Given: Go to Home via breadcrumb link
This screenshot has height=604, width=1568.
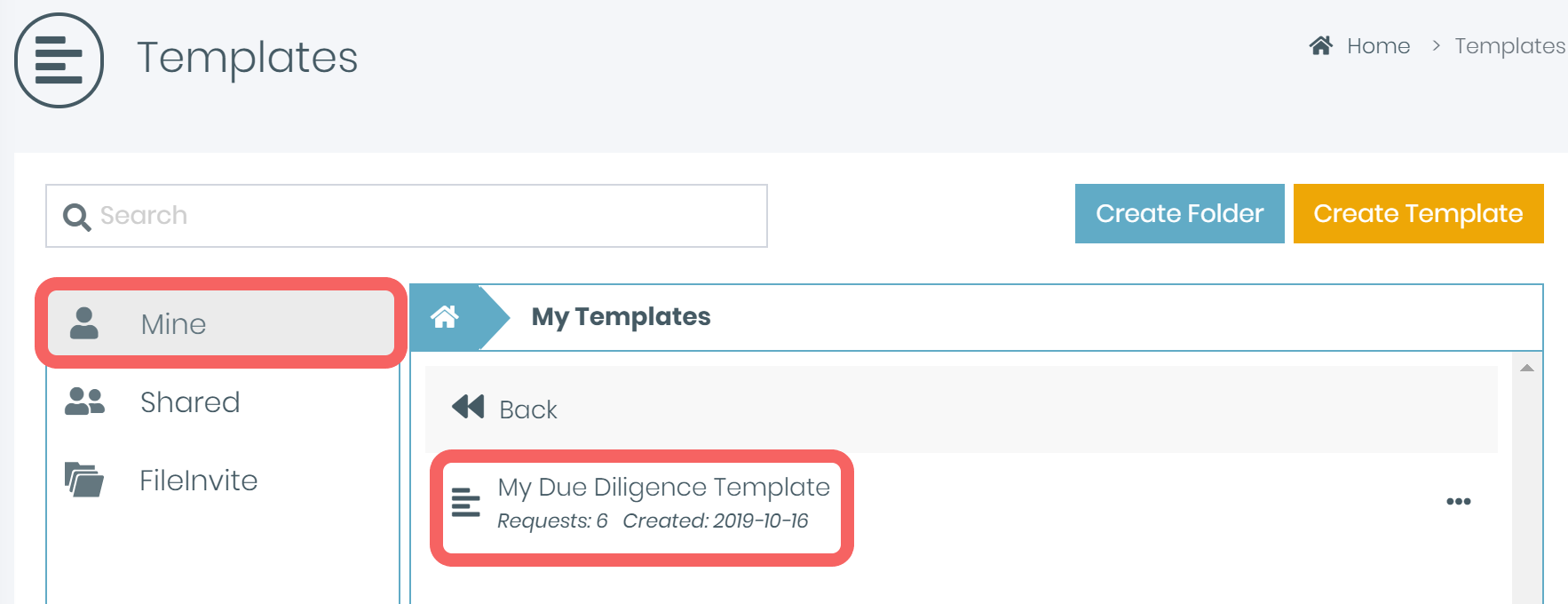Looking at the screenshot, I should pos(1378,46).
